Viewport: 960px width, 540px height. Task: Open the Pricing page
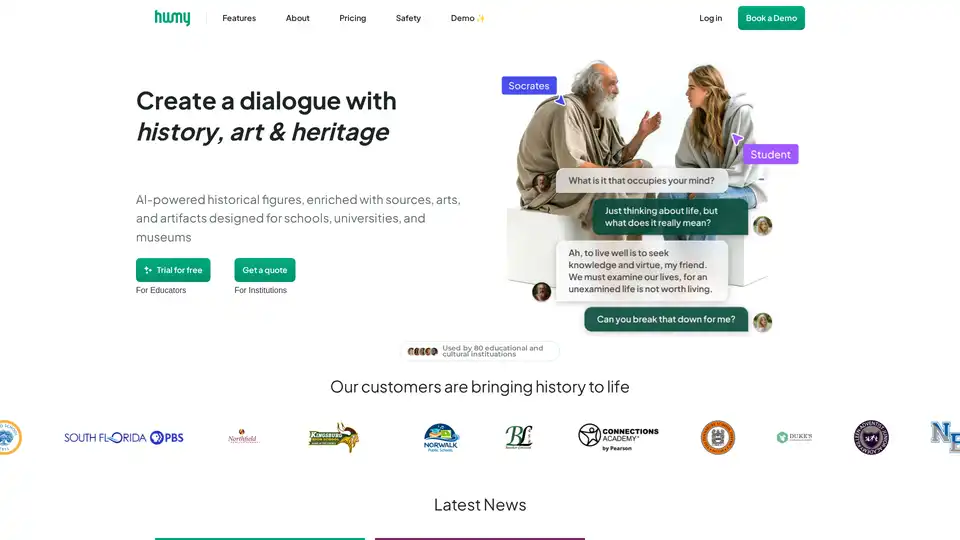(x=352, y=18)
